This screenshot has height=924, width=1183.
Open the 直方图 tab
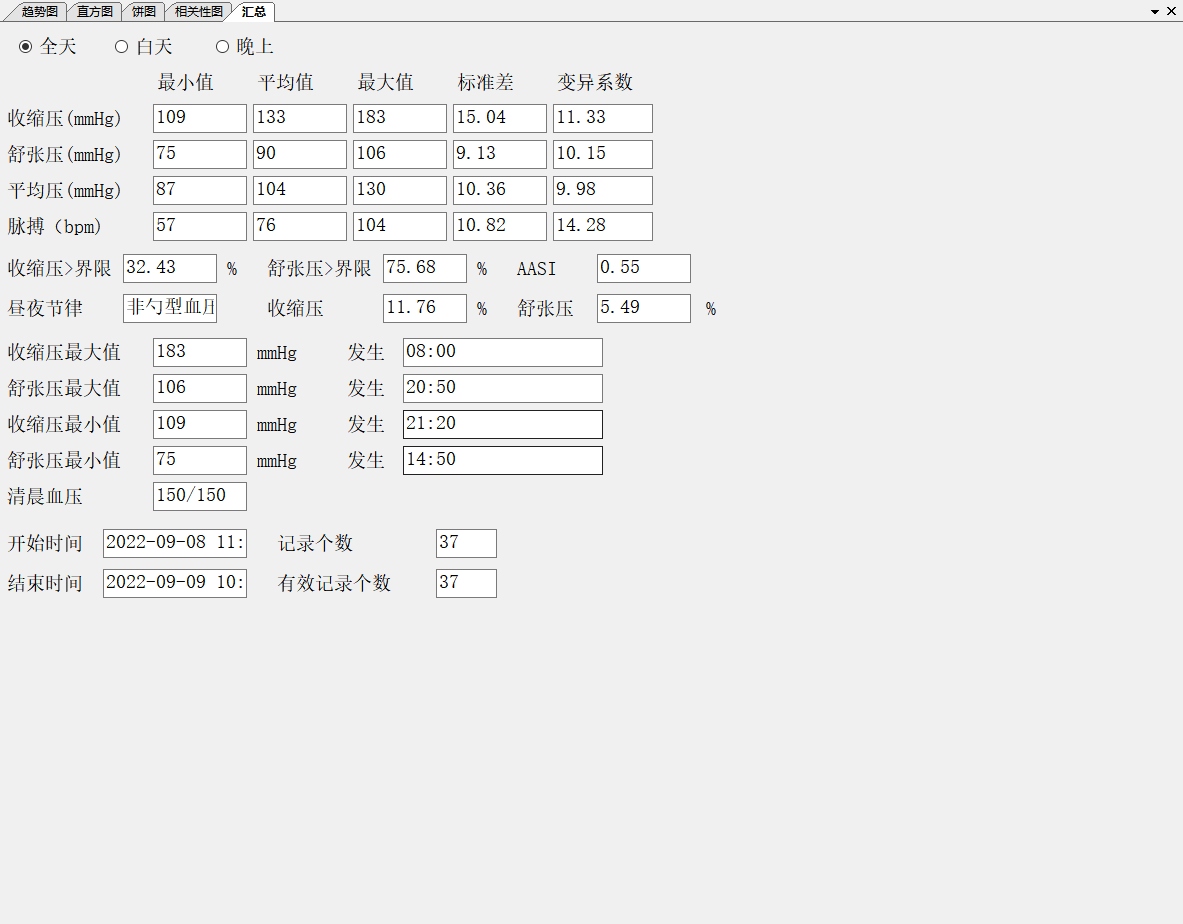click(x=96, y=12)
